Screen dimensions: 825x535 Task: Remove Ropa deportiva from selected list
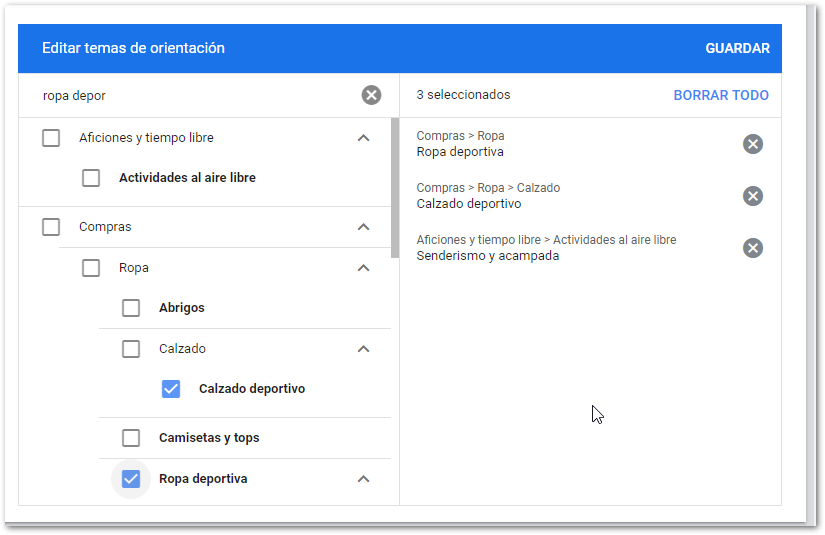tap(753, 144)
